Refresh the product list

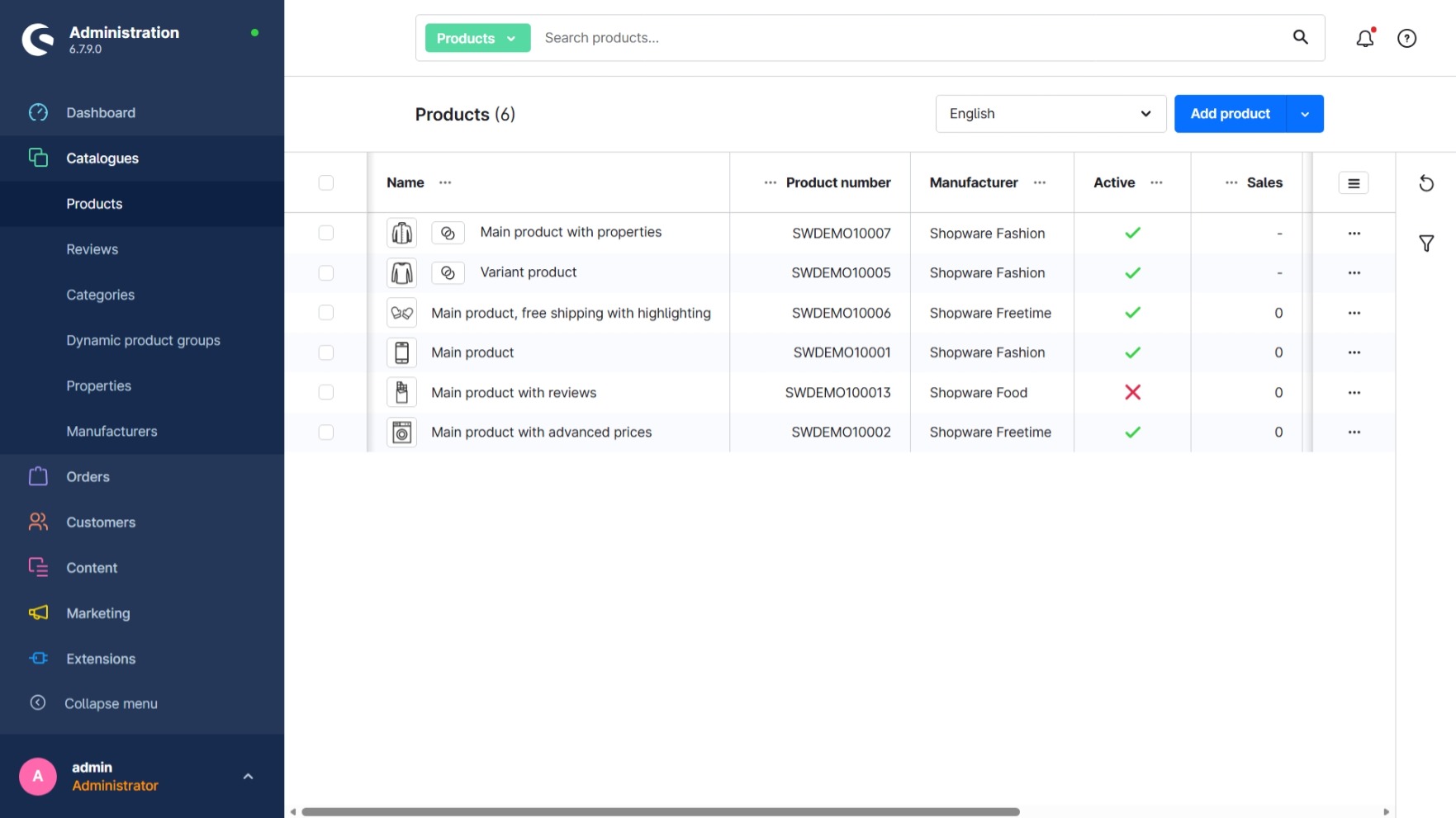tap(1426, 183)
